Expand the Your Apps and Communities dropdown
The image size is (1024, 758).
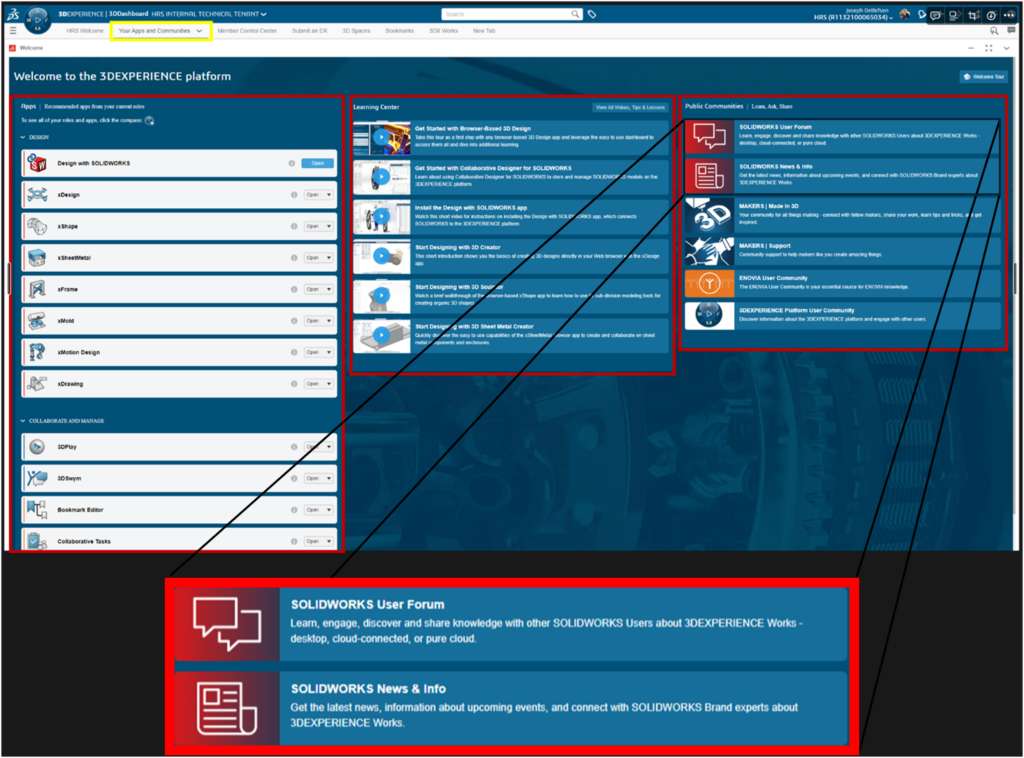[197, 31]
